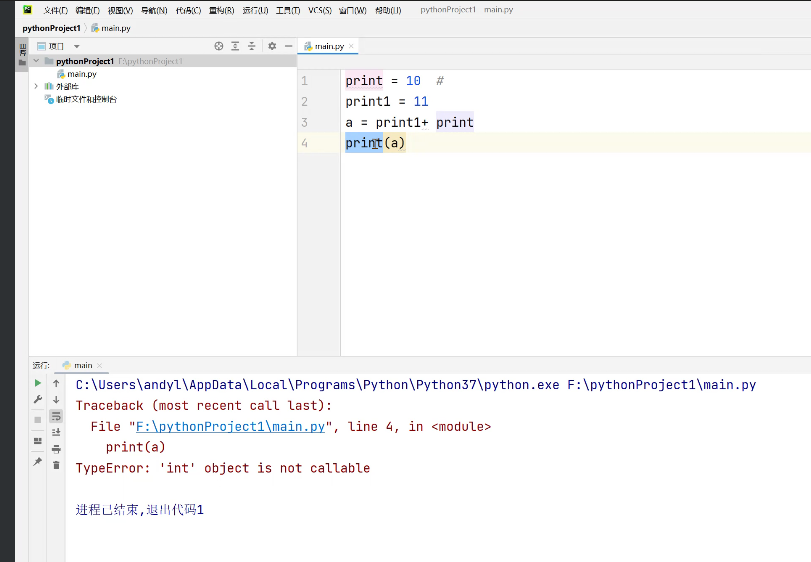Image resolution: width=811 pixels, height=562 pixels.
Task: Click the locate target icon in Project panel
Action: (x=219, y=46)
